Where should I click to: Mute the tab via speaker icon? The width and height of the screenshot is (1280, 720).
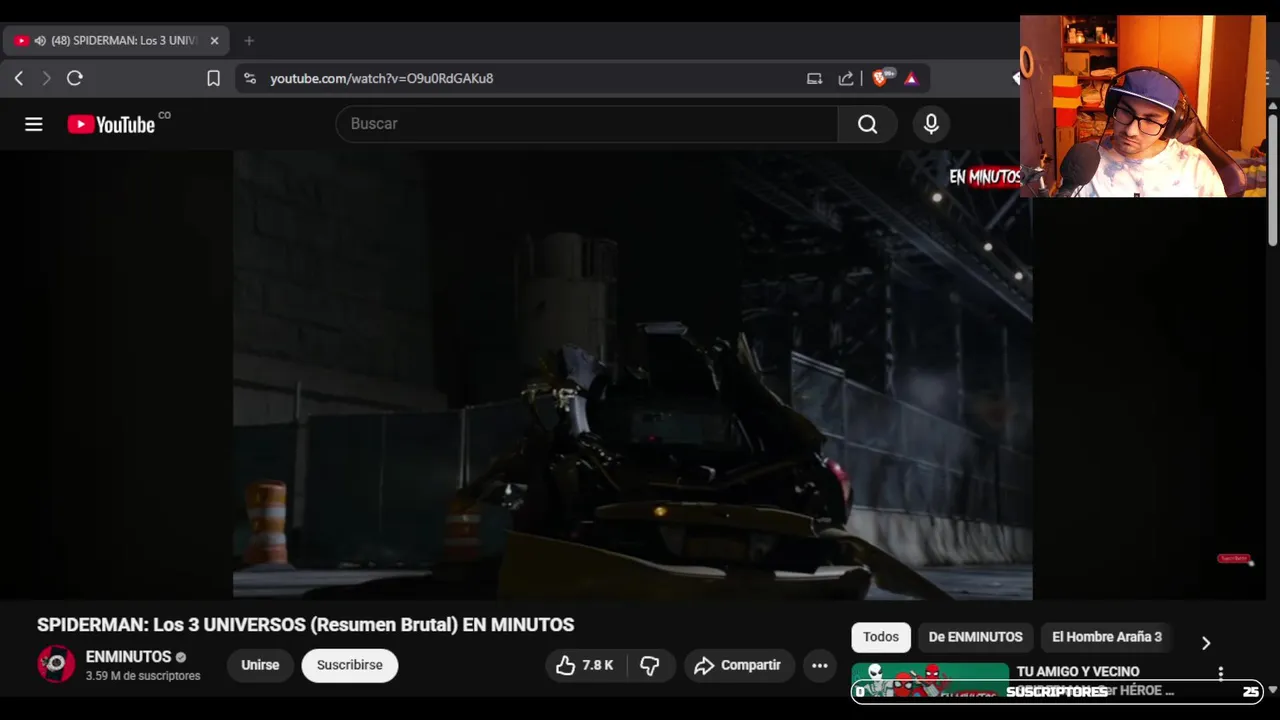pyautogui.click(x=40, y=41)
